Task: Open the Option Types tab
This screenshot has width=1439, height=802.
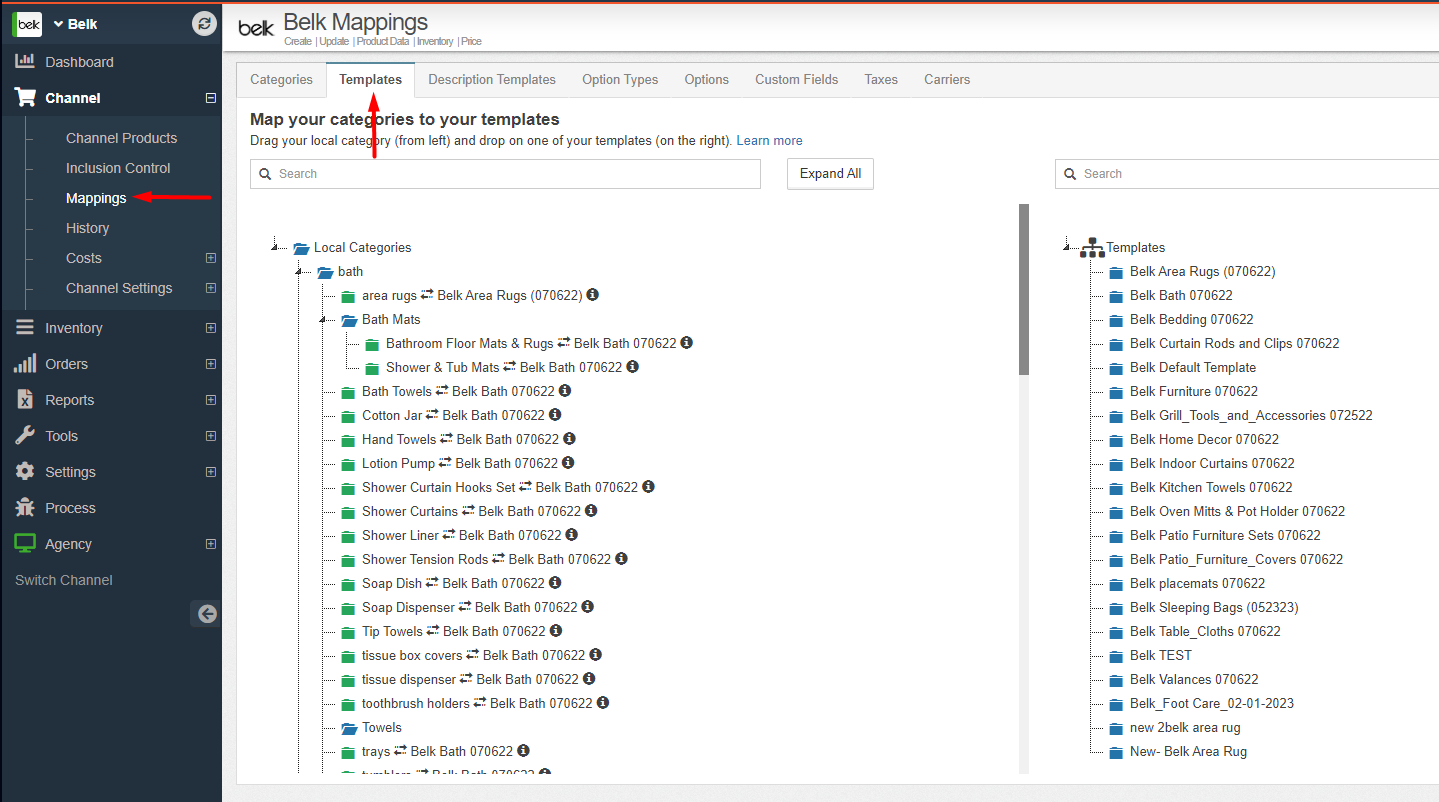Action: coord(620,80)
